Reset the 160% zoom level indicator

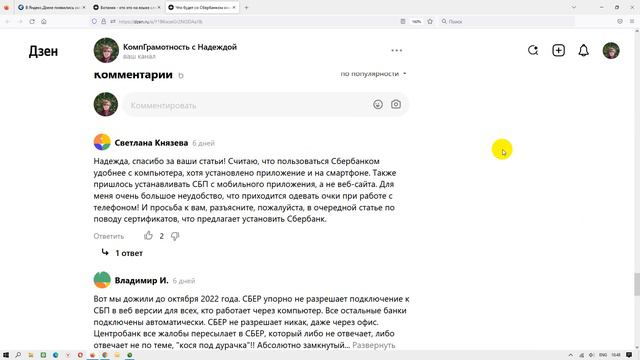416,21
